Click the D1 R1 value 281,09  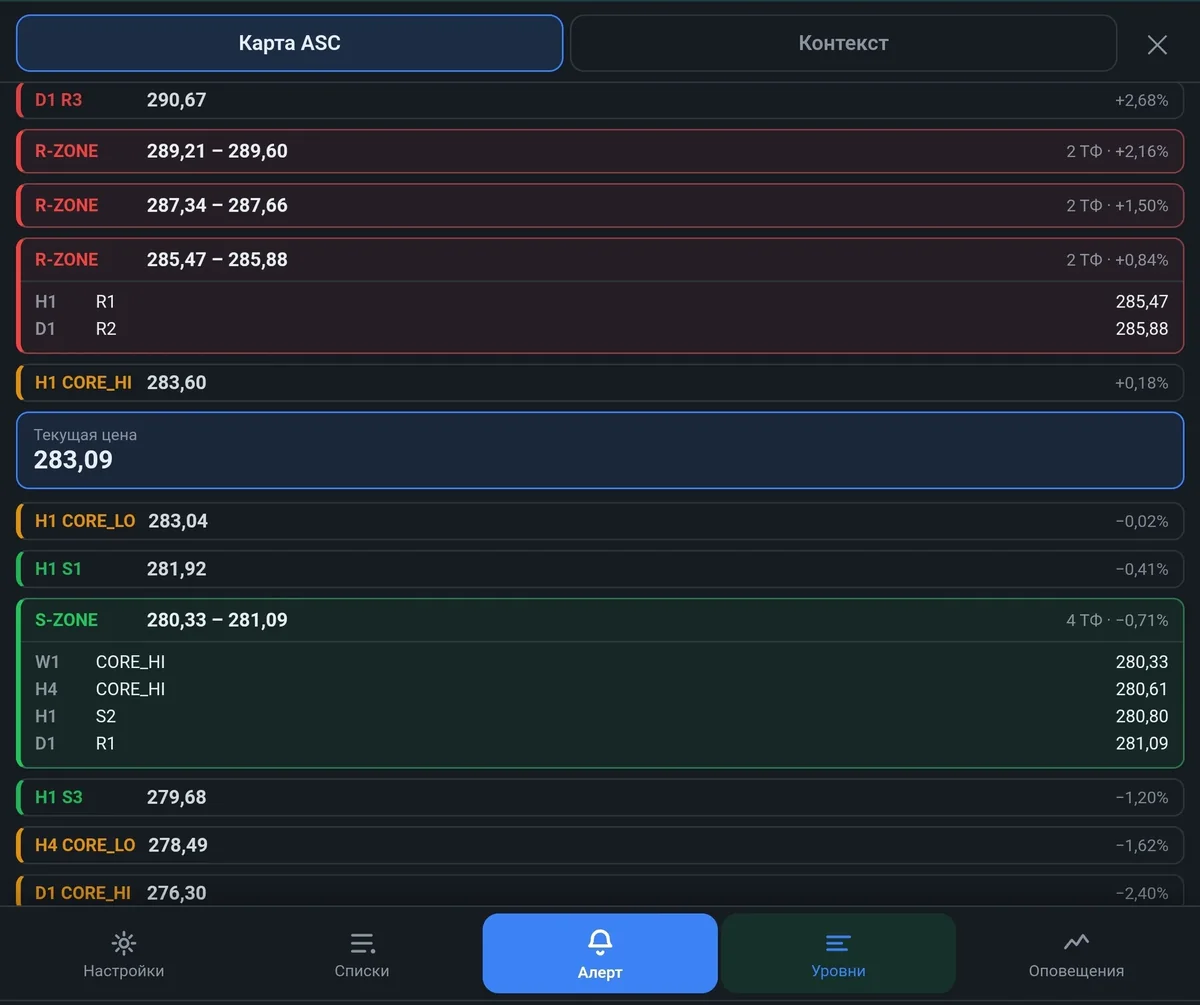1142,743
